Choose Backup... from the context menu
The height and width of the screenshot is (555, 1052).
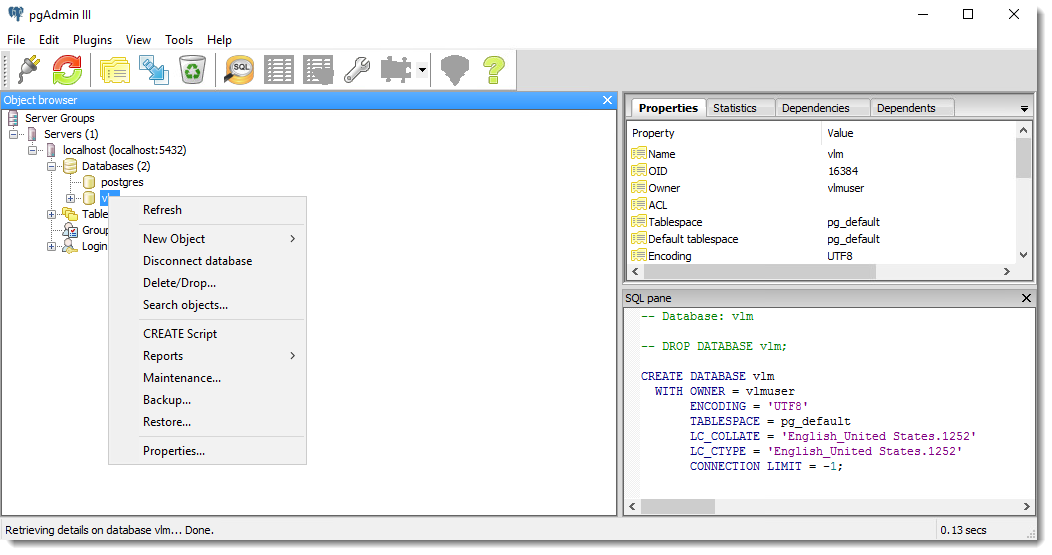click(x=207, y=401)
